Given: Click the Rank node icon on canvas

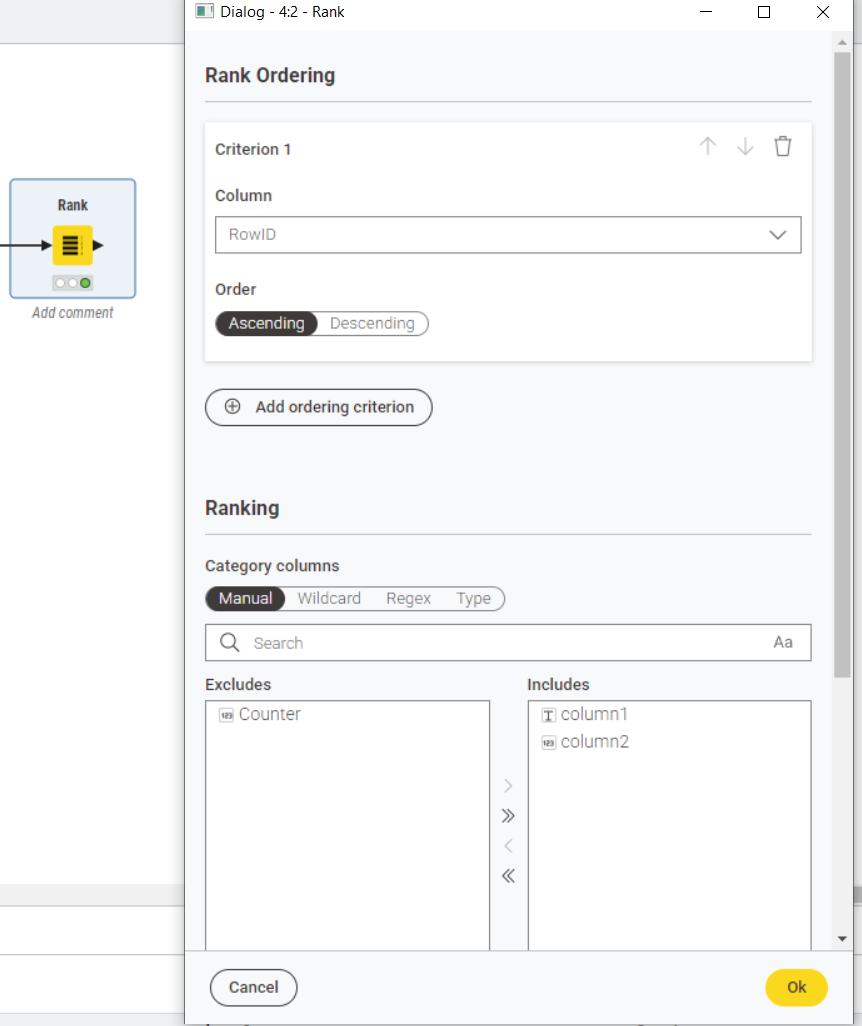Looking at the screenshot, I should pyautogui.click(x=72, y=245).
